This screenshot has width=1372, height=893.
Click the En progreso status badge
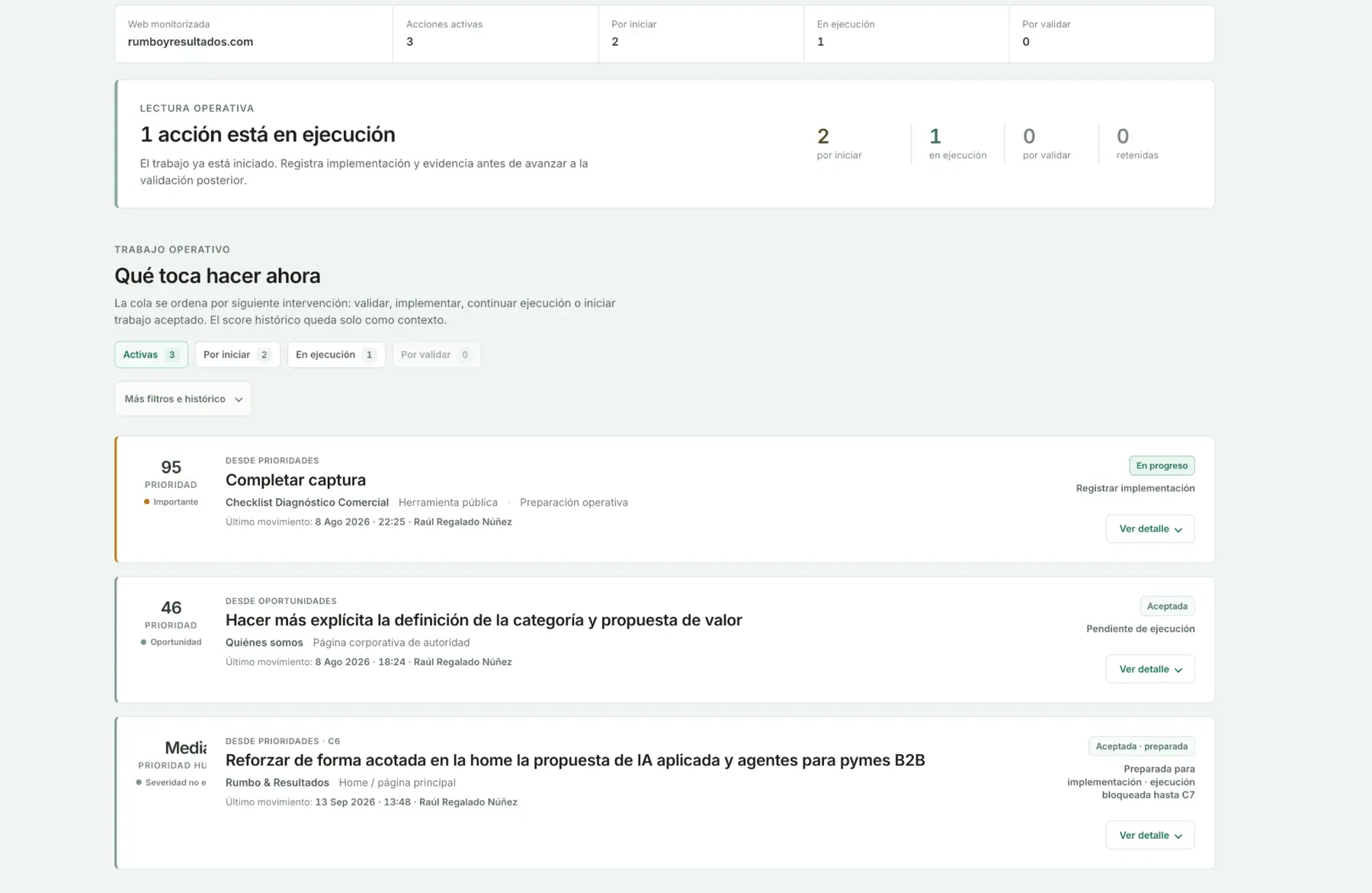[x=1162, y=465]
